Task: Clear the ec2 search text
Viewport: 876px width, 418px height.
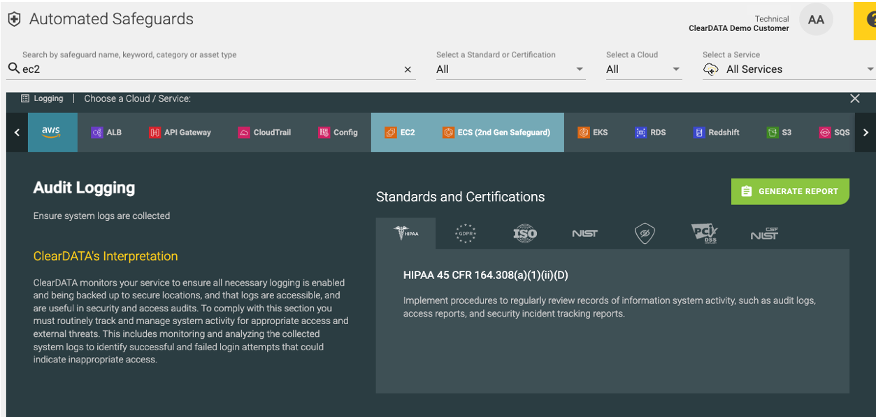Action: point(407,69)
